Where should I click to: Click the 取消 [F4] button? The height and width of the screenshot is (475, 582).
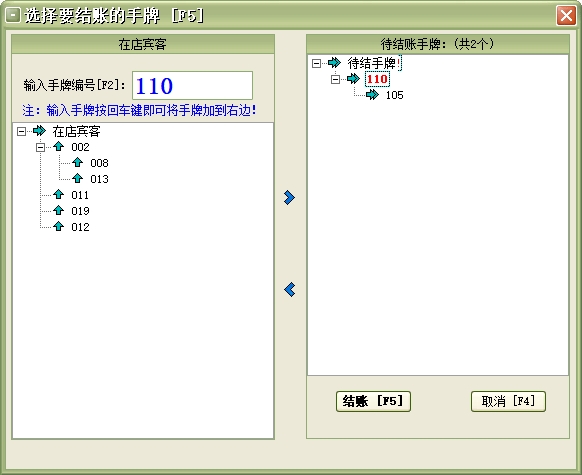pyautogui.click(x=508, y=401)
